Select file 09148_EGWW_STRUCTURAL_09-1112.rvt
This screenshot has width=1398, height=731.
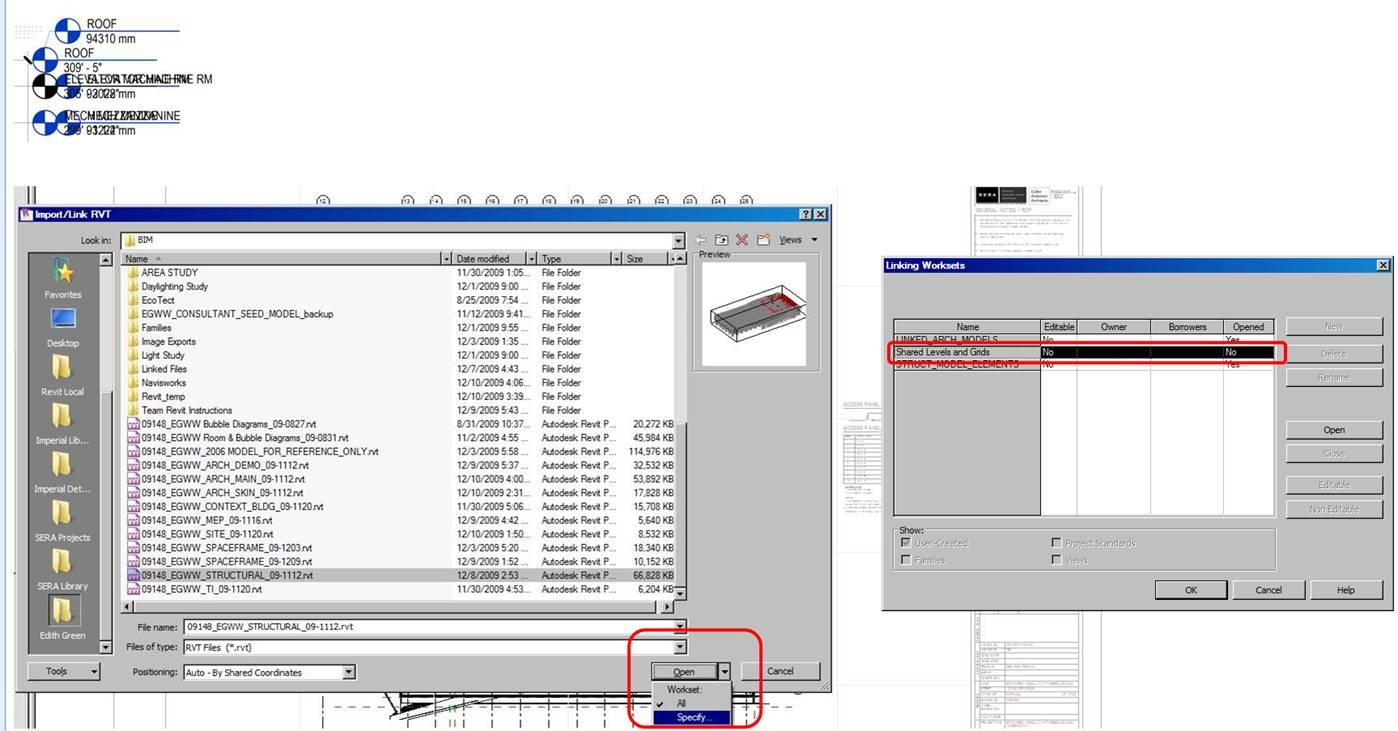(399, 575)
